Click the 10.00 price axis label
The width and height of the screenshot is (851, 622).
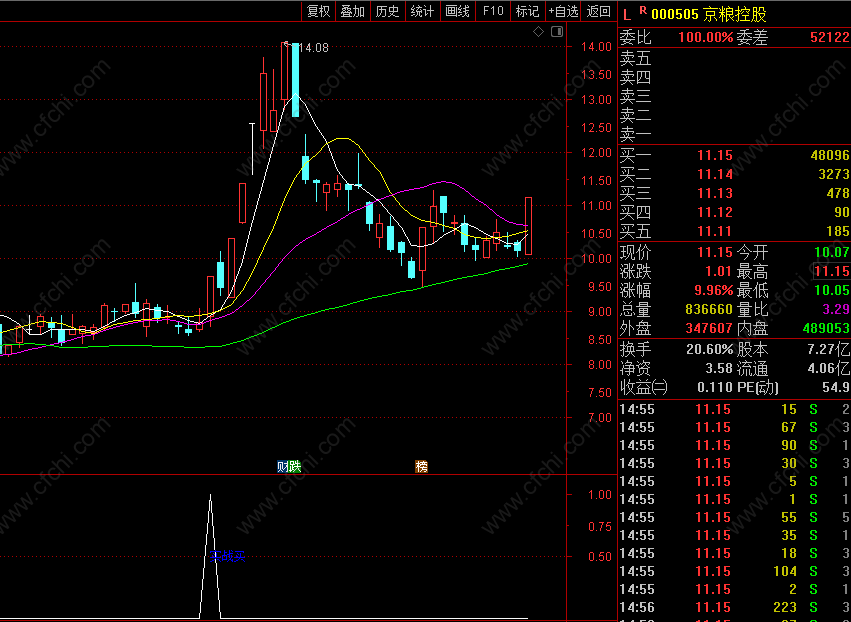[x=596, y=259]
